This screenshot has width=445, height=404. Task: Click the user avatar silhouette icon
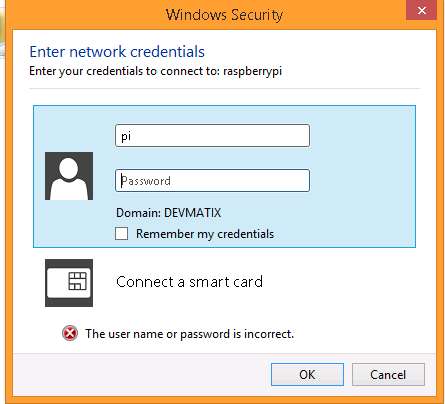[x=69, y=176]
